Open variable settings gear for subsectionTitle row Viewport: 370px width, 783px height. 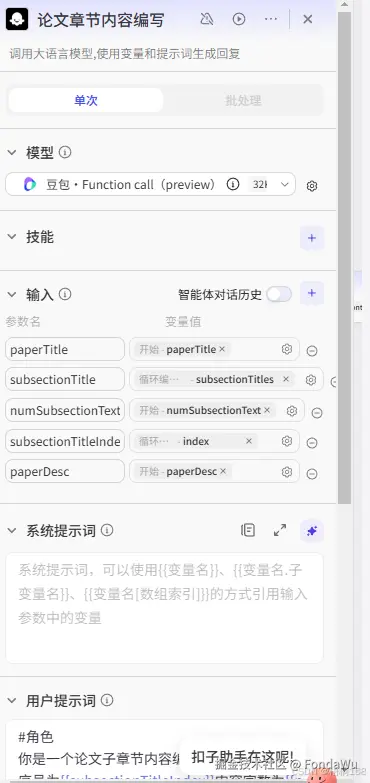coord(311,380)
